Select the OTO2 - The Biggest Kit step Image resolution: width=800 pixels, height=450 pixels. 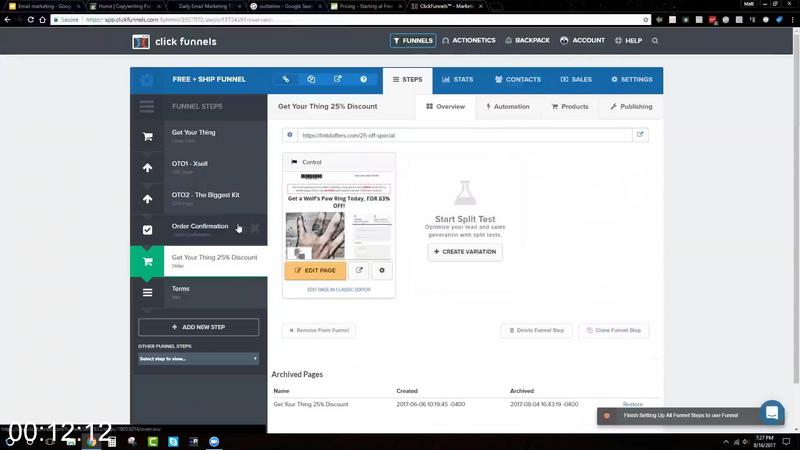pos(215,198)
